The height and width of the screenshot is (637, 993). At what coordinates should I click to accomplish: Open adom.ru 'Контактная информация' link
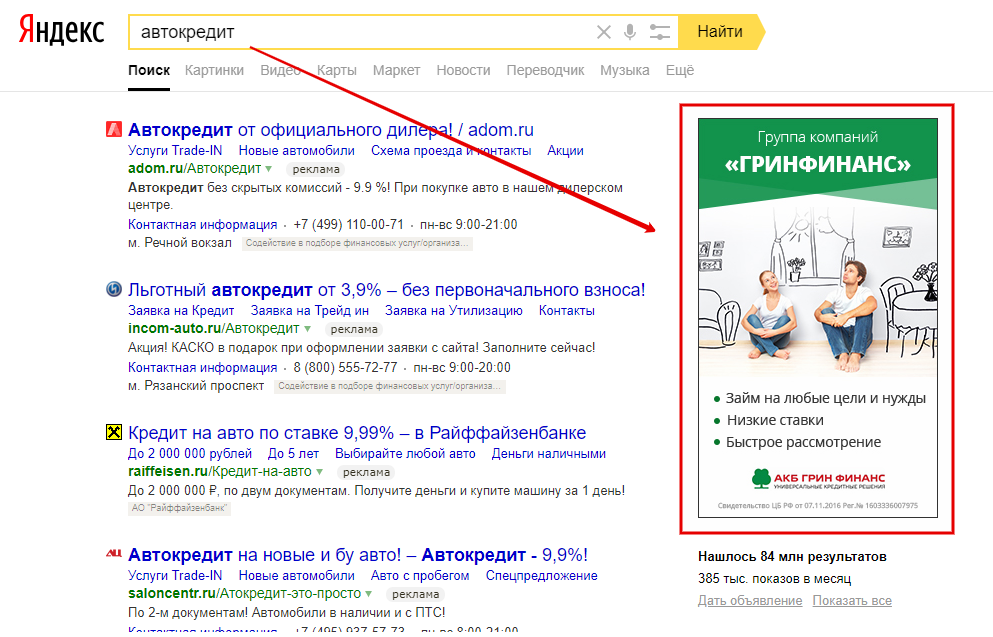(203, 225)
